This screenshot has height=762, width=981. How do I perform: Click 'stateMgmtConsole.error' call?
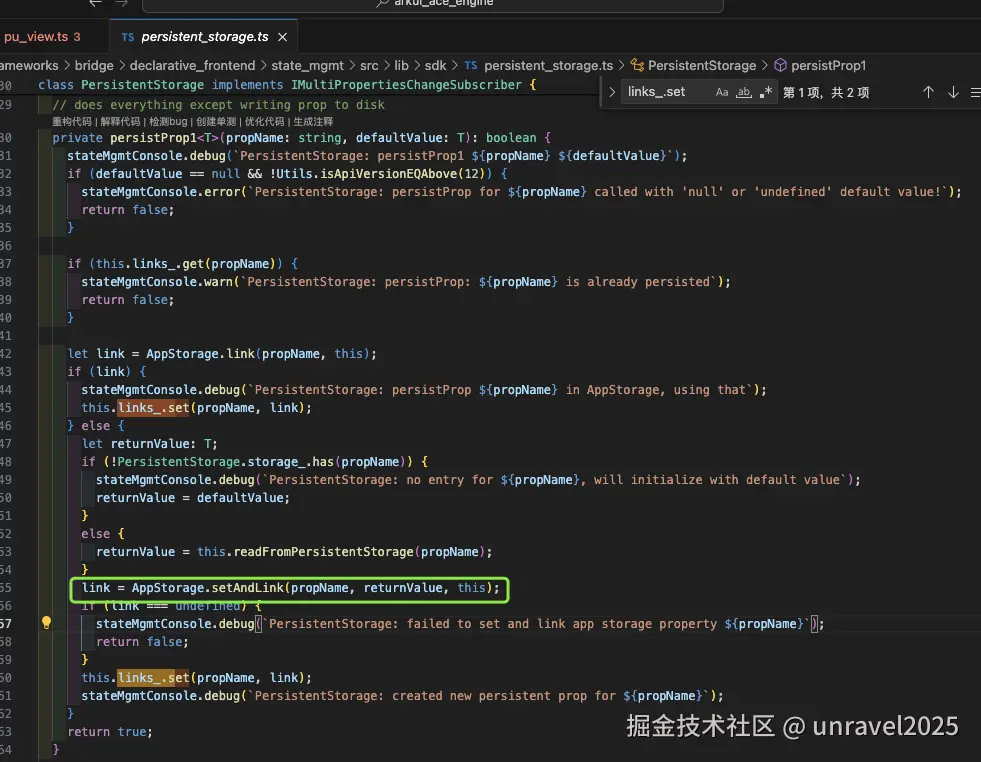point(161,191)
